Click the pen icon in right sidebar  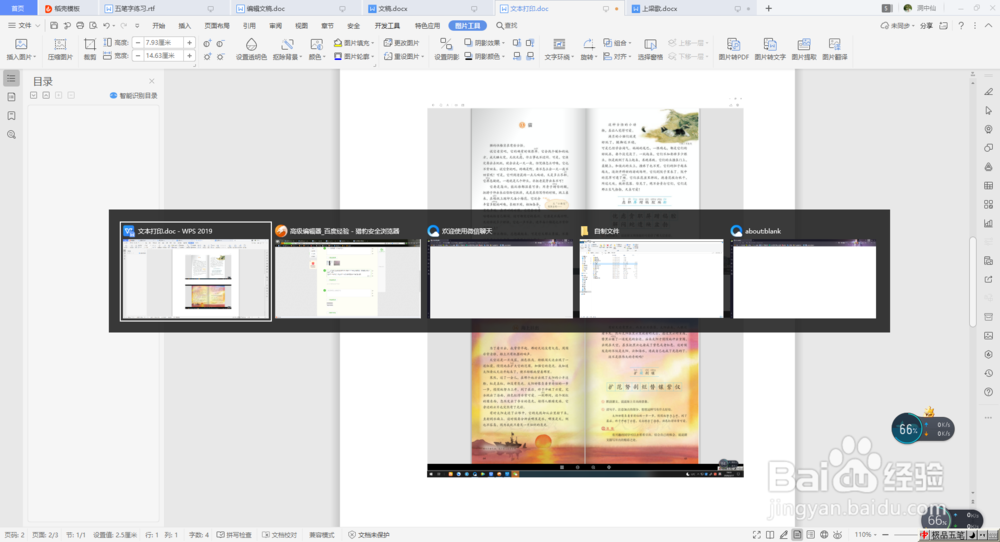click(989, 92)
